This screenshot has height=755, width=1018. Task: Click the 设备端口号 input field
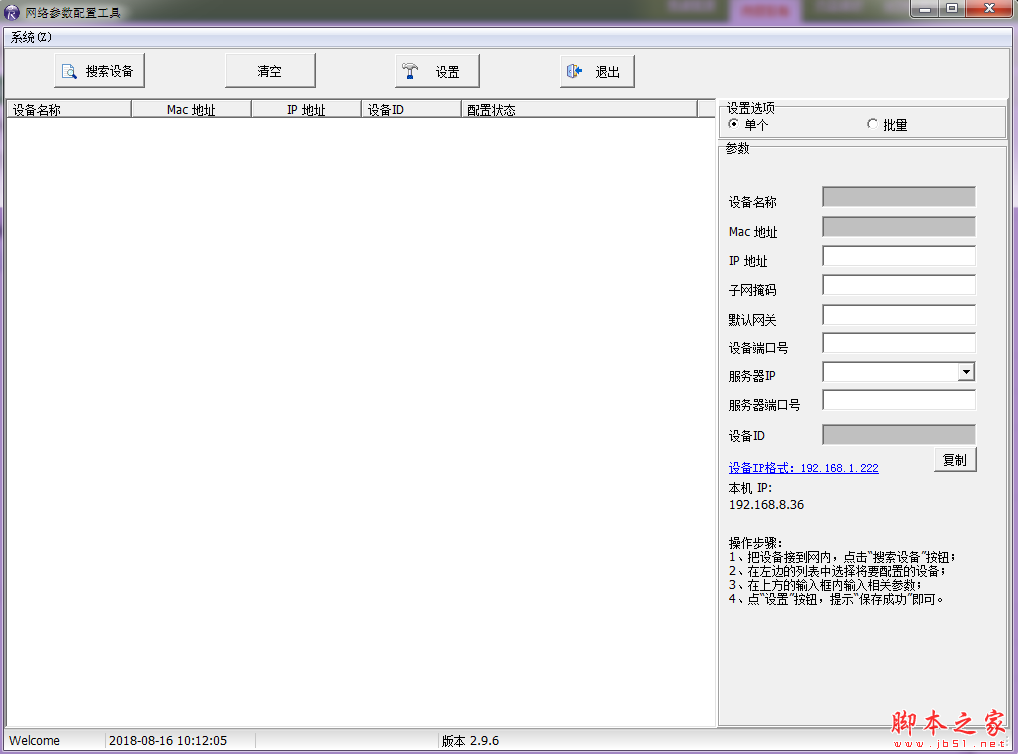[x=898, y=343]
